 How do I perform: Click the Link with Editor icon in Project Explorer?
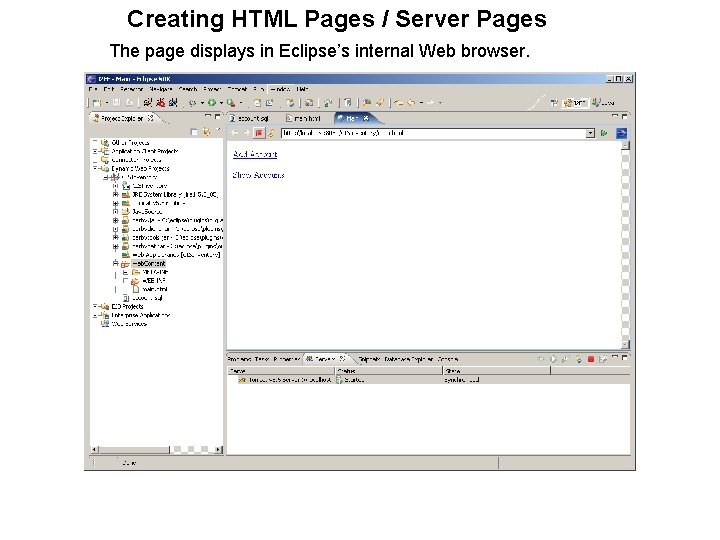[206, 132]
